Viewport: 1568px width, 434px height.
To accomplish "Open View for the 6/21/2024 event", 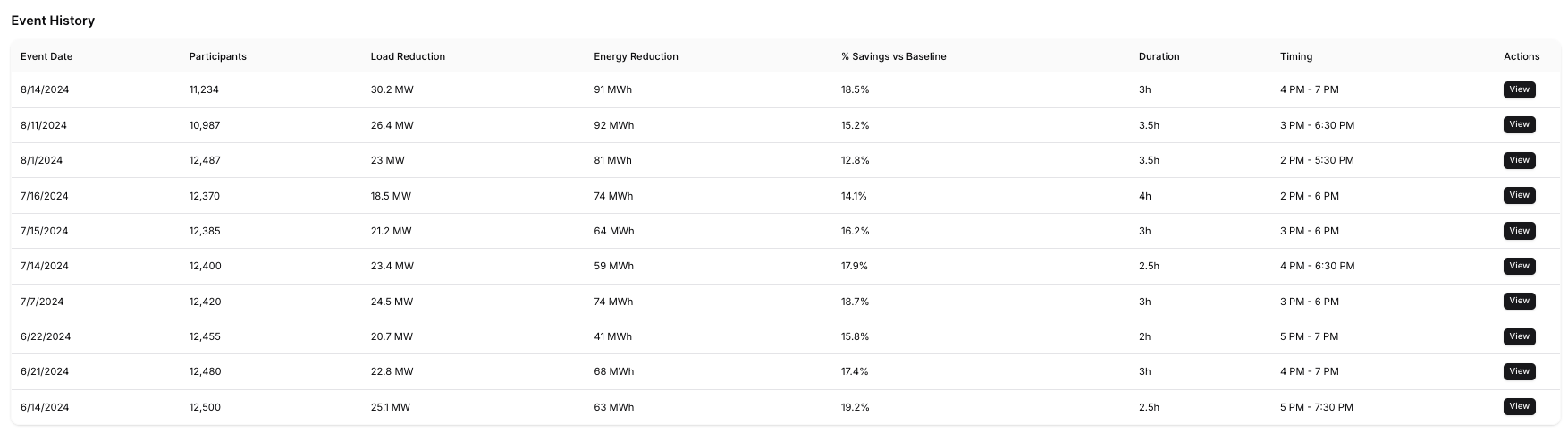I will (x=1519, y=371).
